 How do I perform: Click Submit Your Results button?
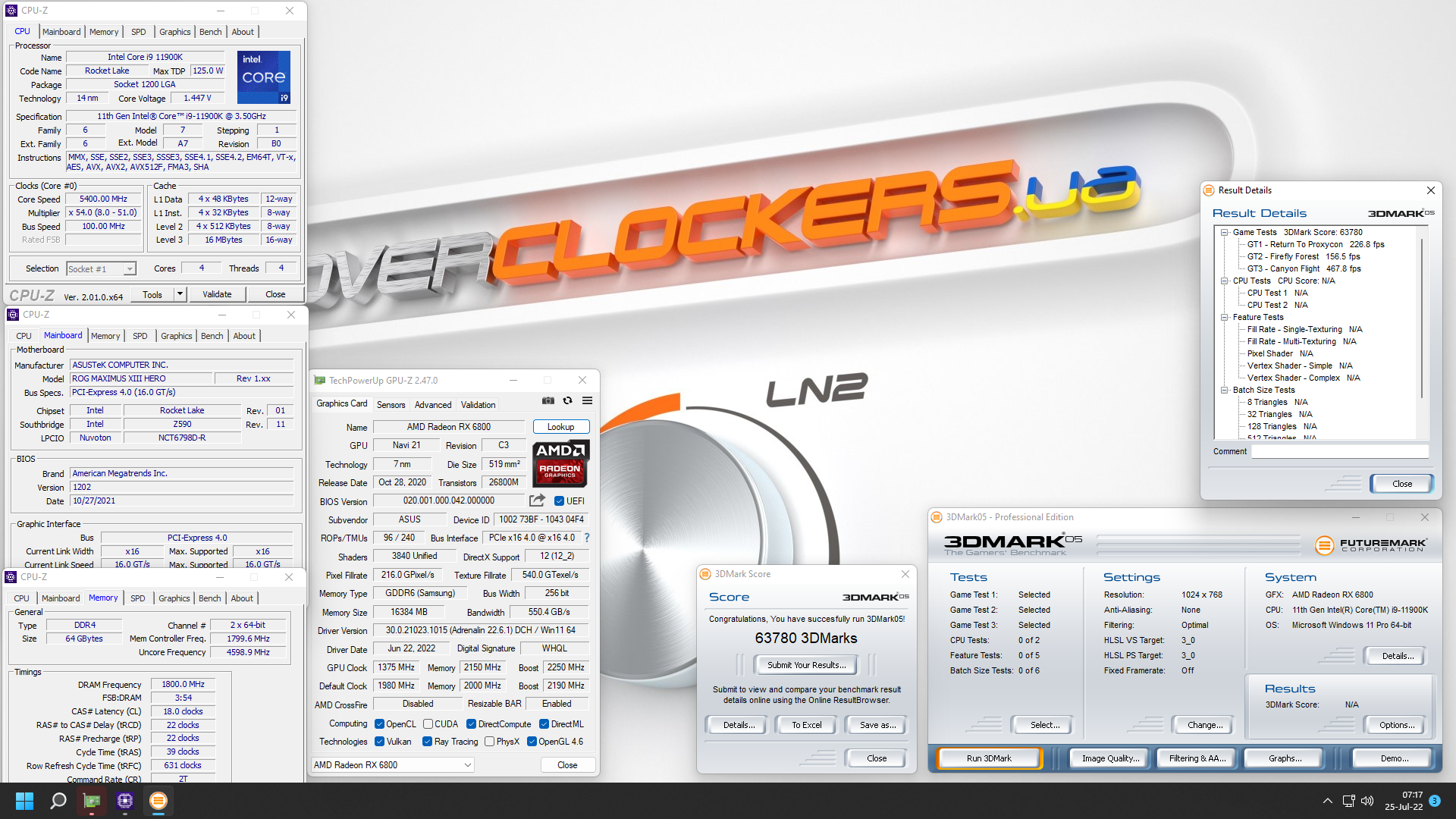pos(805,665)
